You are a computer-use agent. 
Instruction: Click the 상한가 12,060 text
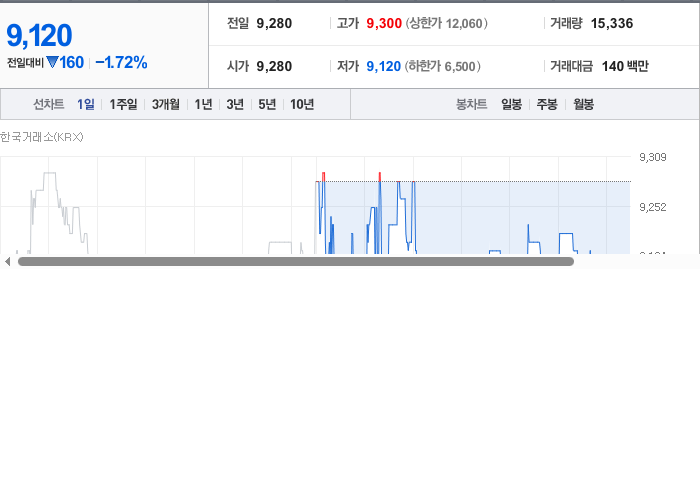[446, 23]
